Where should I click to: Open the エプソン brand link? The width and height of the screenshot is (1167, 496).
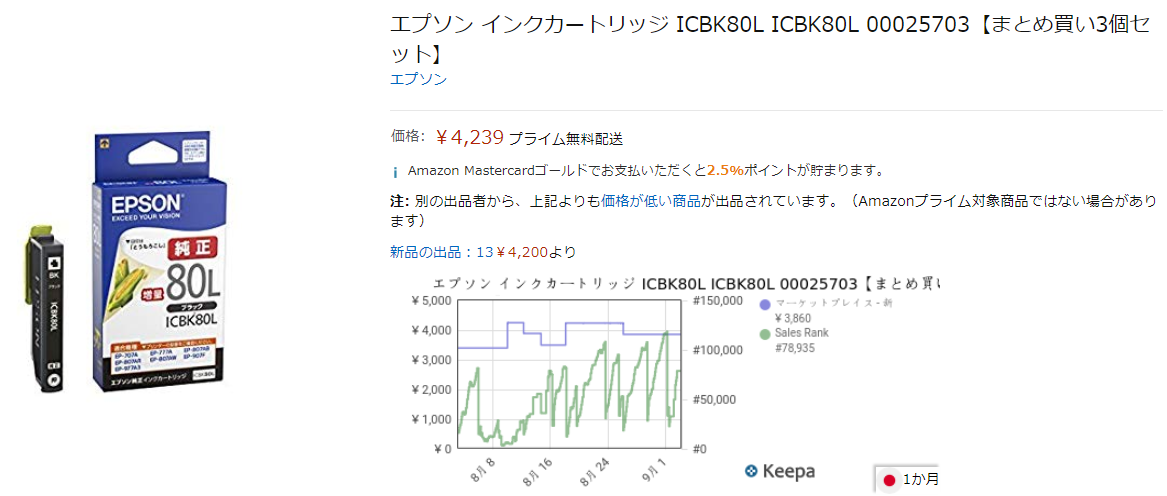tap(418, 79)
